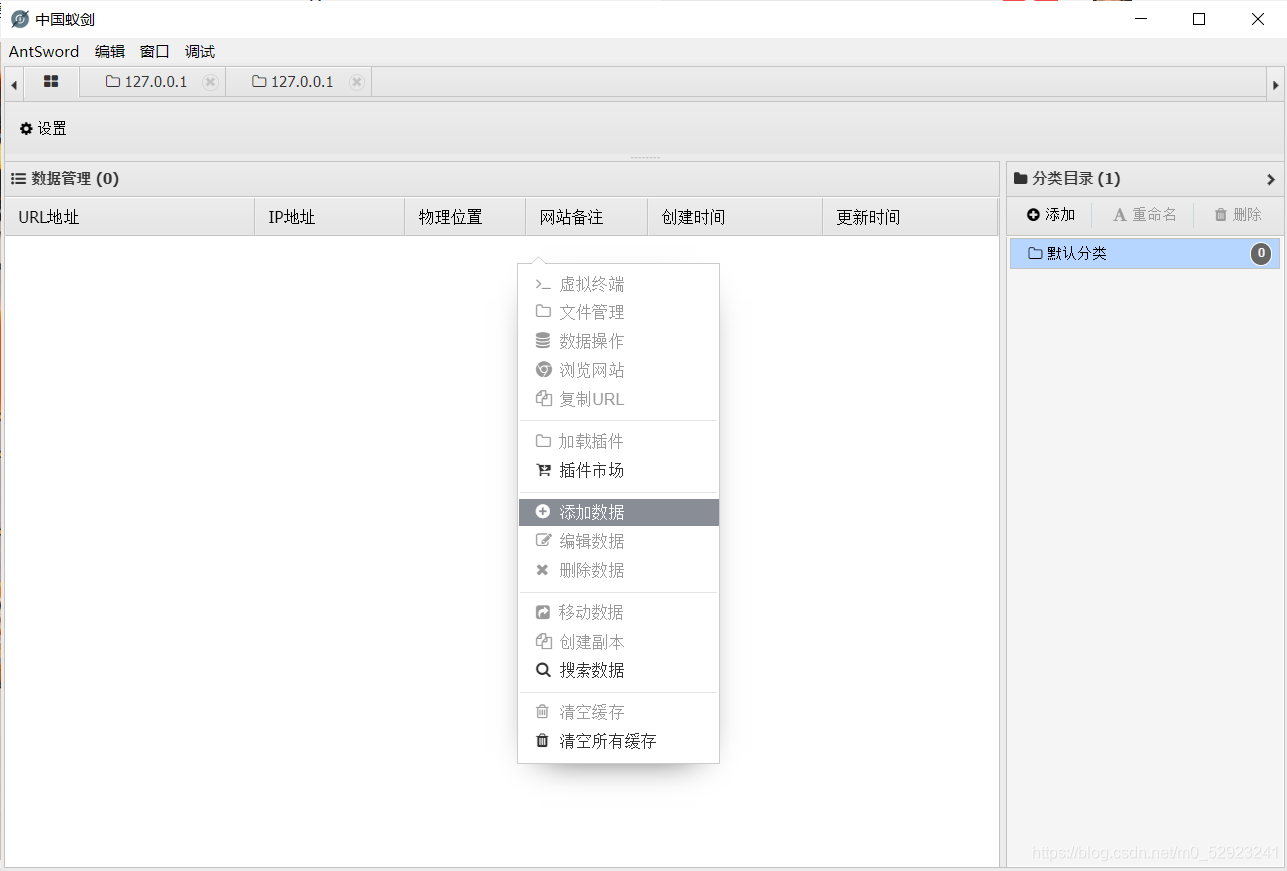The image size is (1287, 871).
Task: Close the second 127.0.0.1 tab
Action: coord(357,82)
